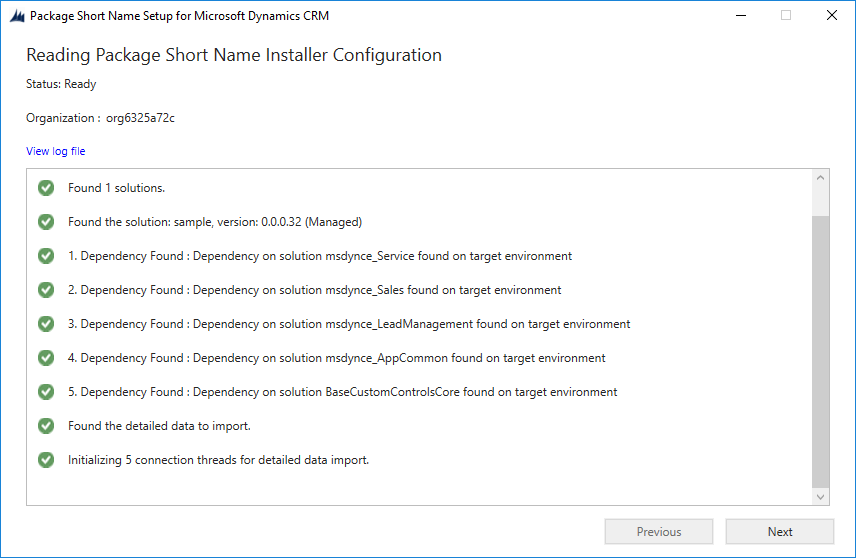856x558 pixels.
Task: Click check icon beside 'Initializing 5 connection threads'
Action: [46, 460]
